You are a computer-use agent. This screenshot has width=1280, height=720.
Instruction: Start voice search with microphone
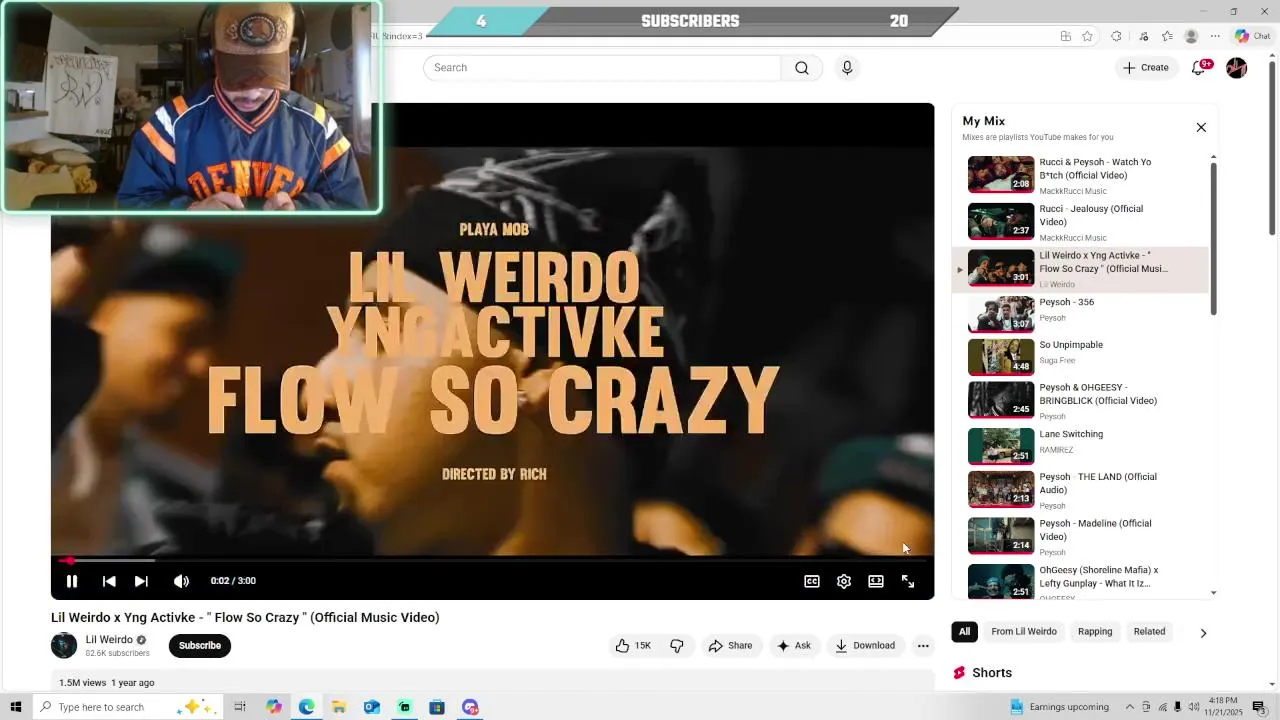tap(847, 68)
